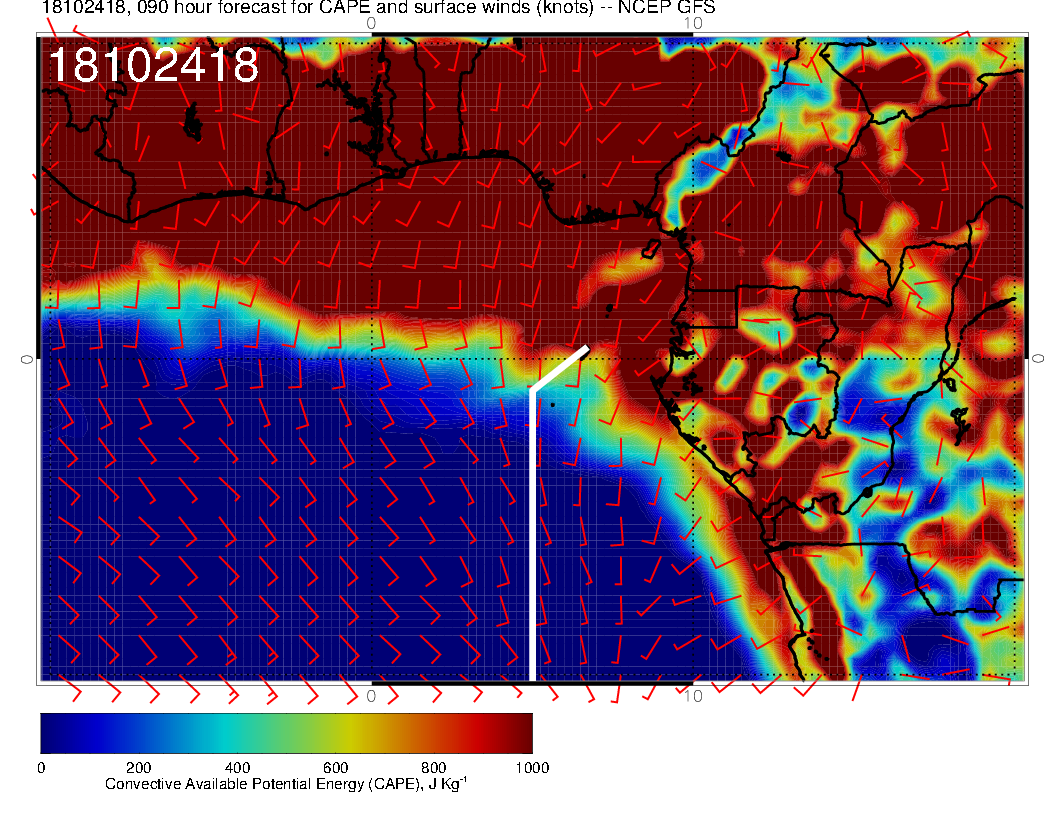Click the 400 tick label on the colorbar
The width and height of the screenshot is (1056, 816).
(237, 768)
